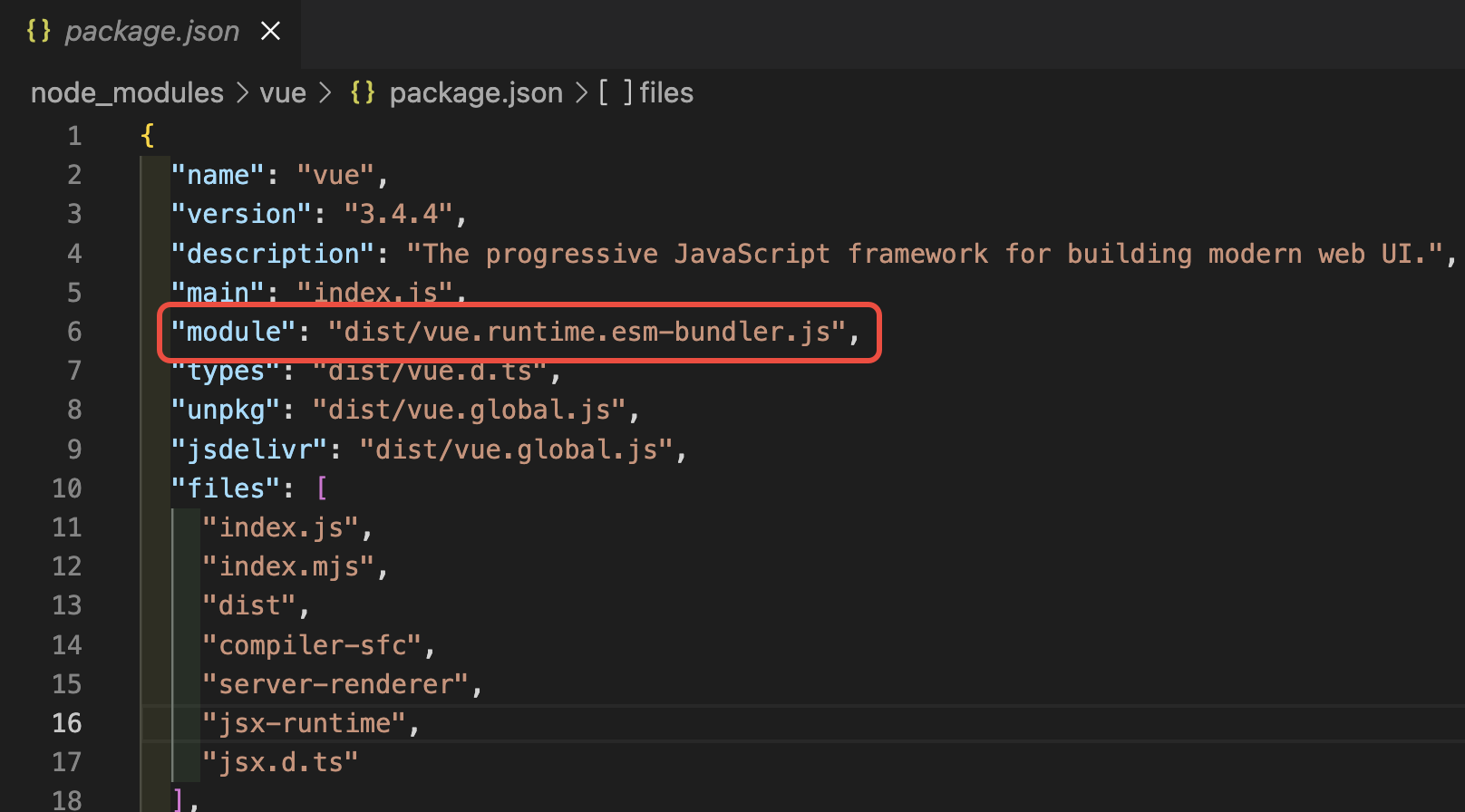Click package.json in the breadcrumb path
The height and width of the screenshot is (812, 1465).
tap(476, 92)
